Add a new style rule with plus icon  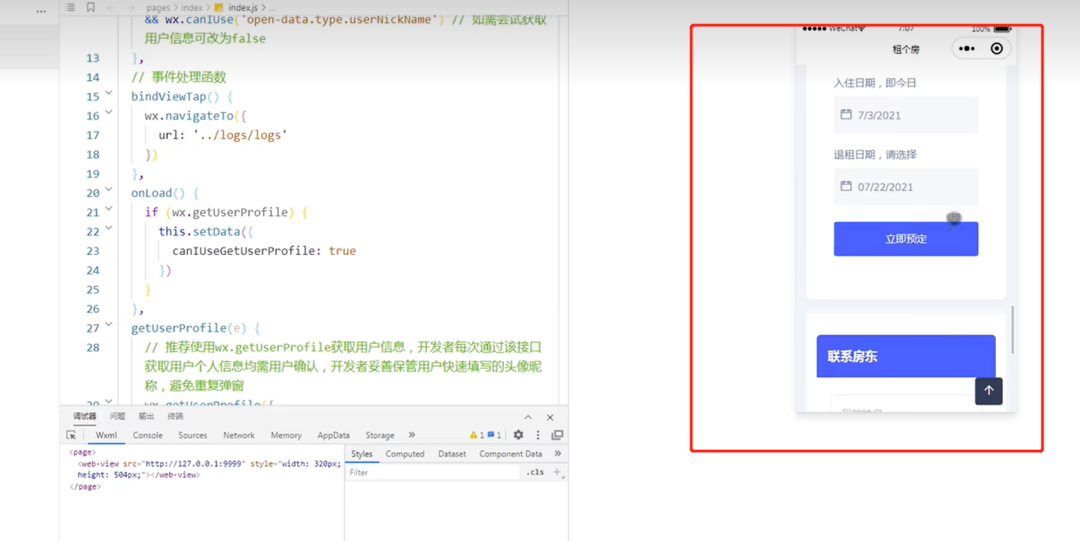coord(557,472)
